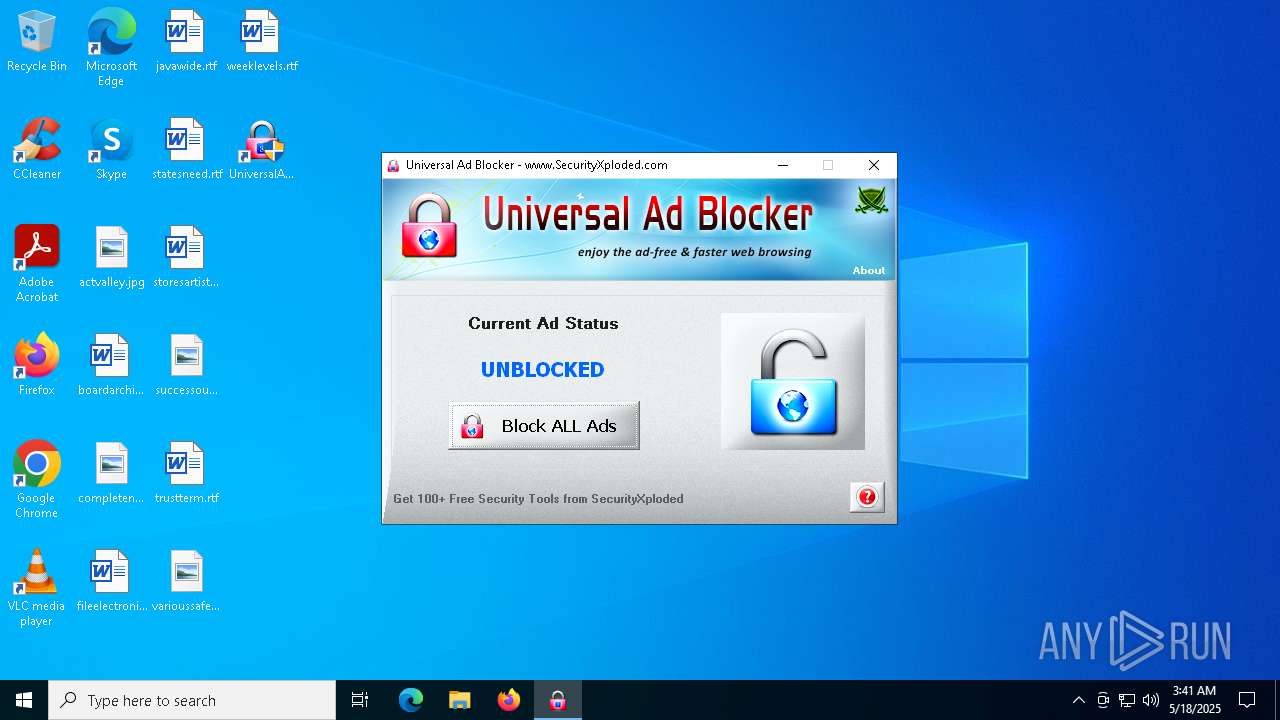Expand the hidden system tray icons
Image resolution: width=1280 pixels, height=720 pixels.
click(x=1078, y=700)
